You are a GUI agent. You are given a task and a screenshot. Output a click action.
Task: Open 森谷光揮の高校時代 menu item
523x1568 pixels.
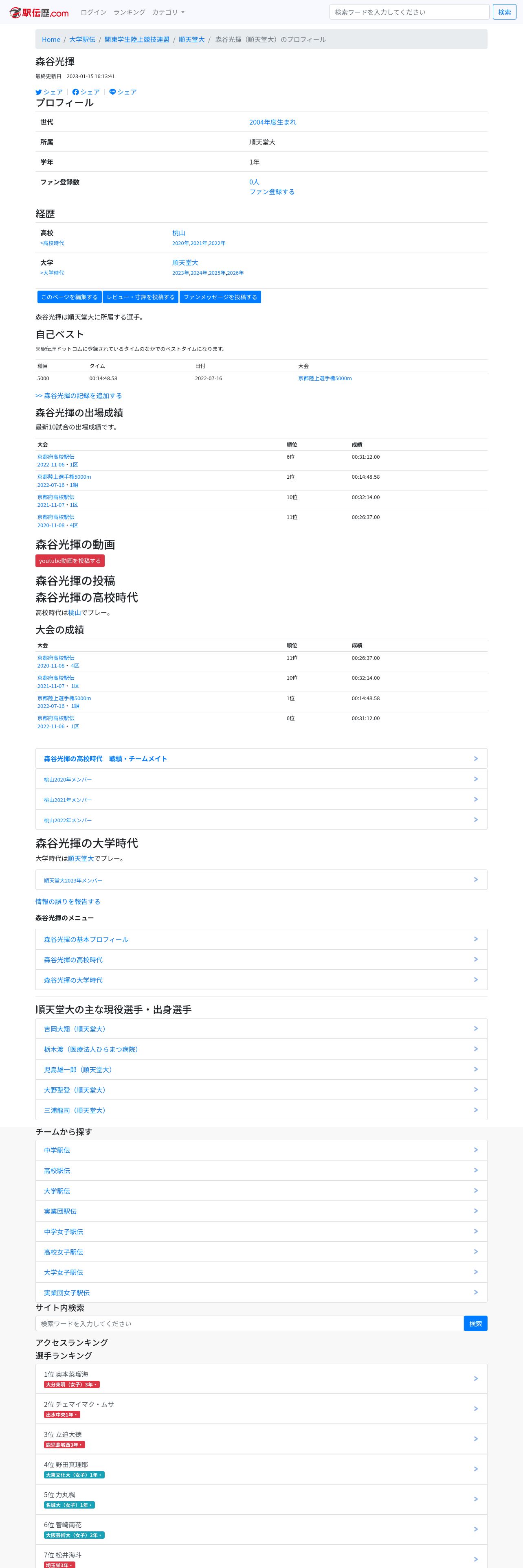click(261, 960)
